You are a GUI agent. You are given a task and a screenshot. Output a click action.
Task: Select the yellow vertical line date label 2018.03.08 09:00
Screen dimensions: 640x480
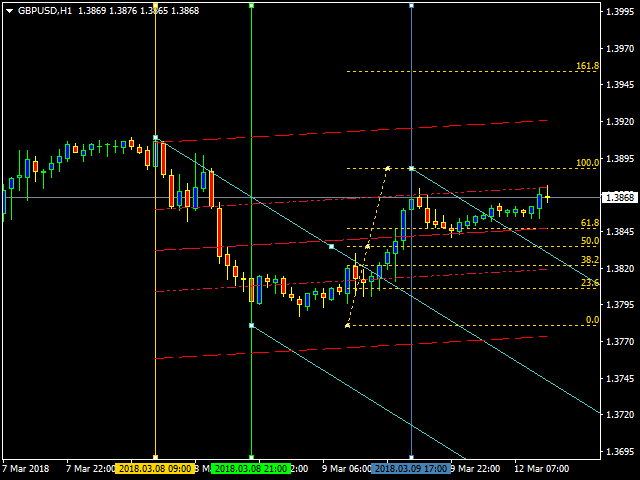coord(155,468)
